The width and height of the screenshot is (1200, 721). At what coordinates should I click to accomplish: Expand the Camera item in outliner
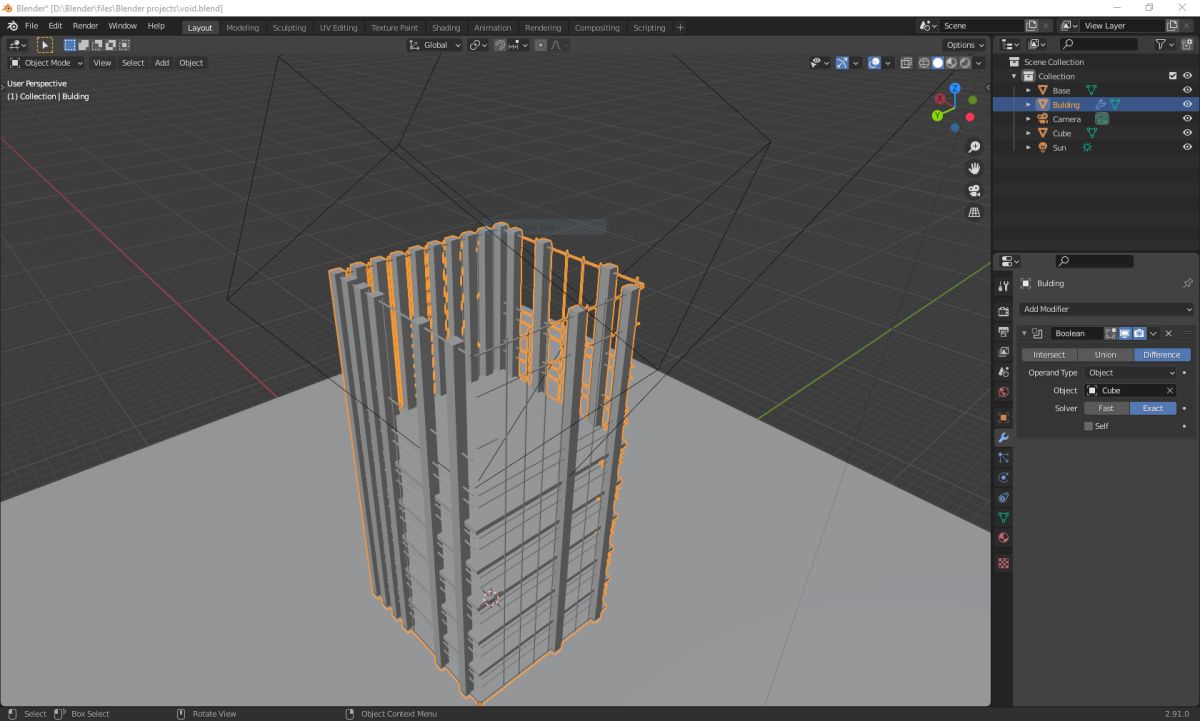[1028, 119]
